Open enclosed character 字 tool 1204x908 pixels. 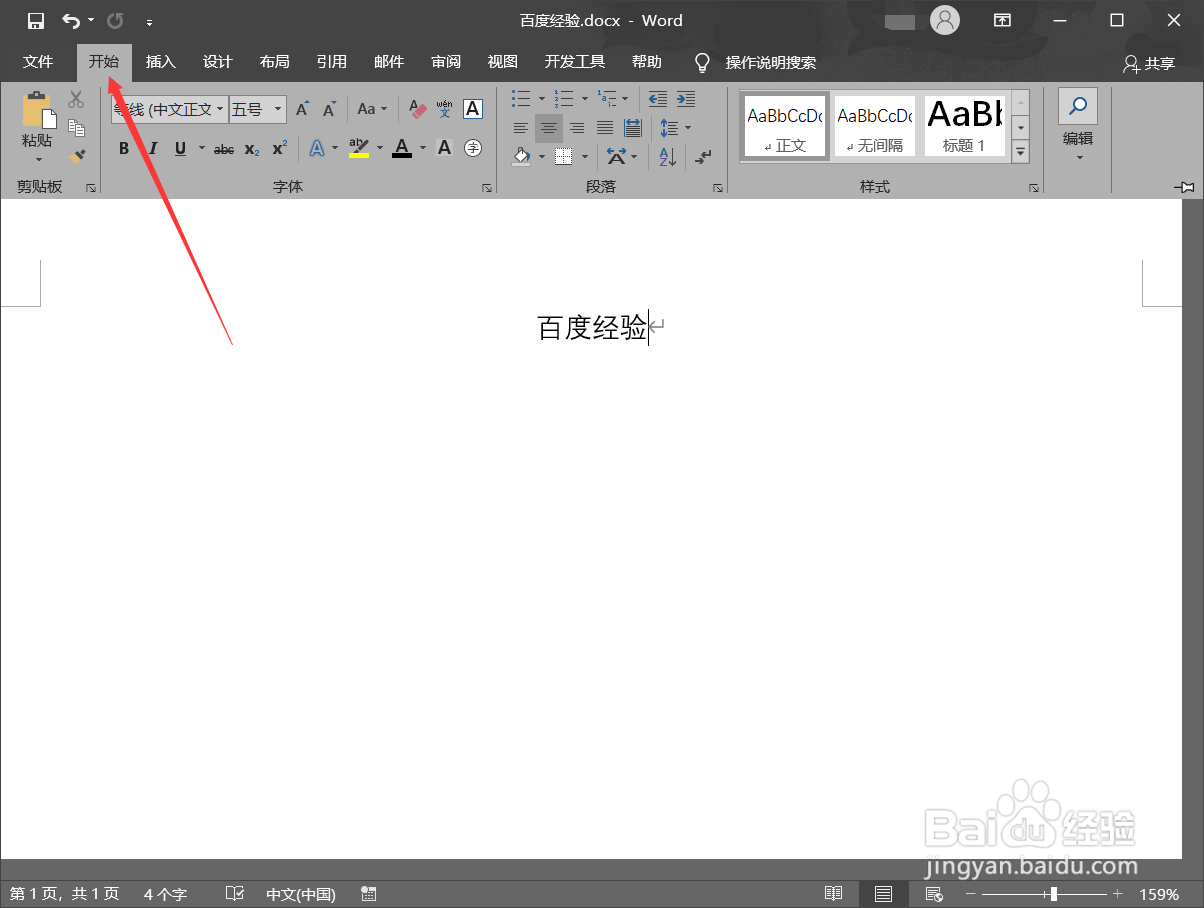(473, 149)
